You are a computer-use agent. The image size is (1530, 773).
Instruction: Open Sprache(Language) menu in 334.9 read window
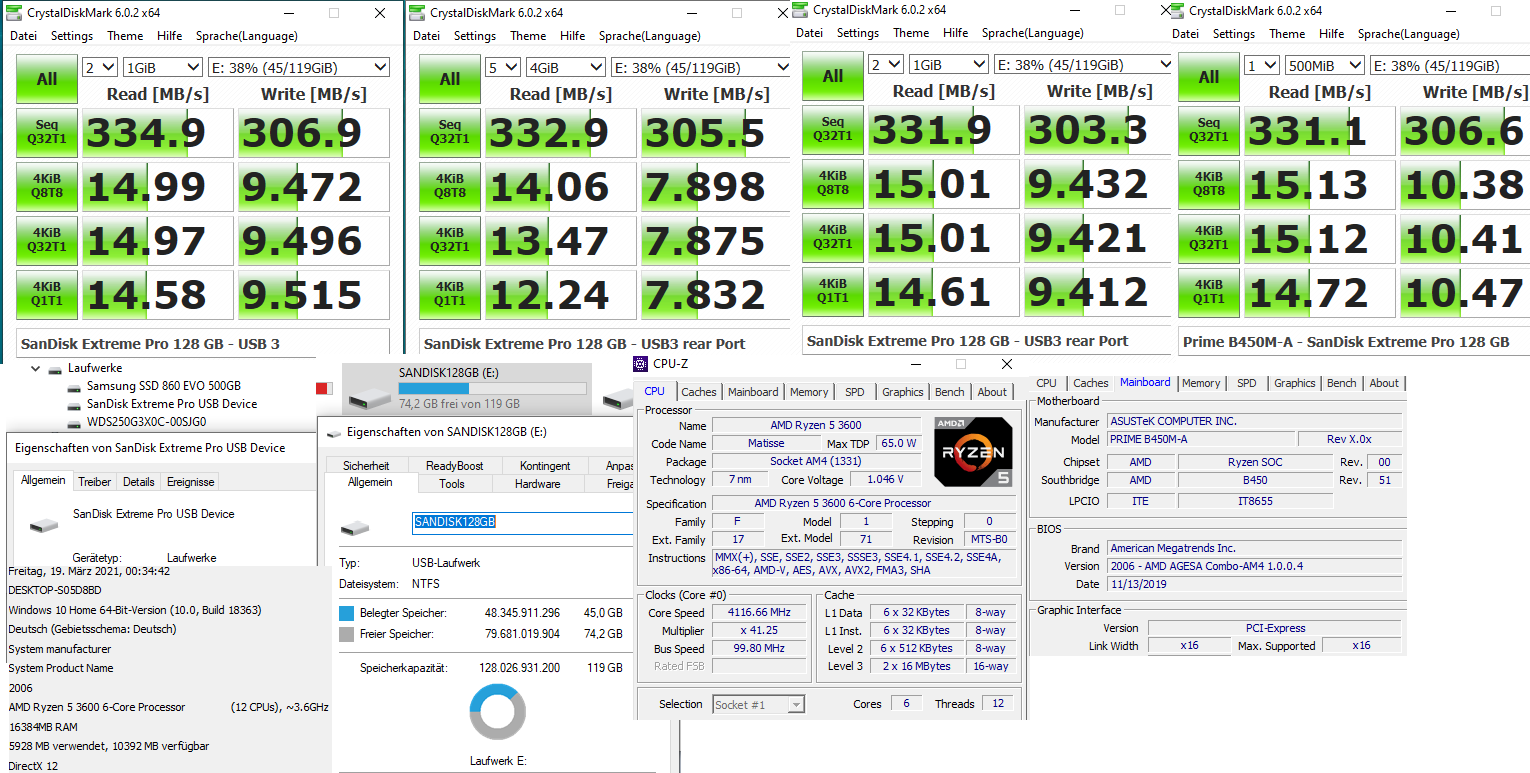tap(246, 36)
